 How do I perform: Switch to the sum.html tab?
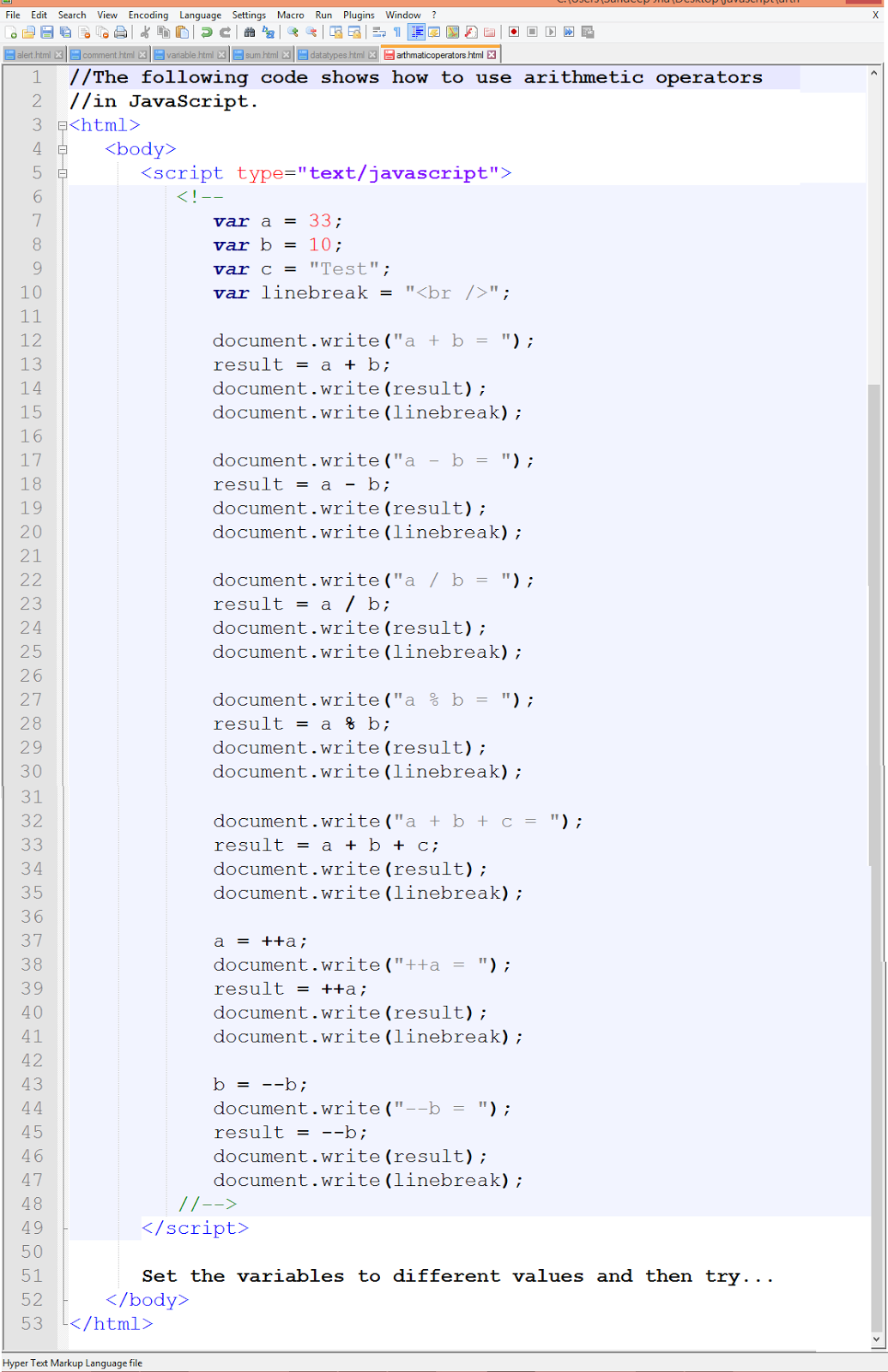263,55
